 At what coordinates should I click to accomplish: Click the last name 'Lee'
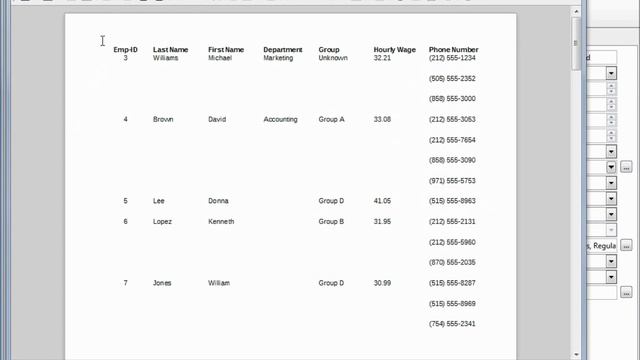pos(158,201)
